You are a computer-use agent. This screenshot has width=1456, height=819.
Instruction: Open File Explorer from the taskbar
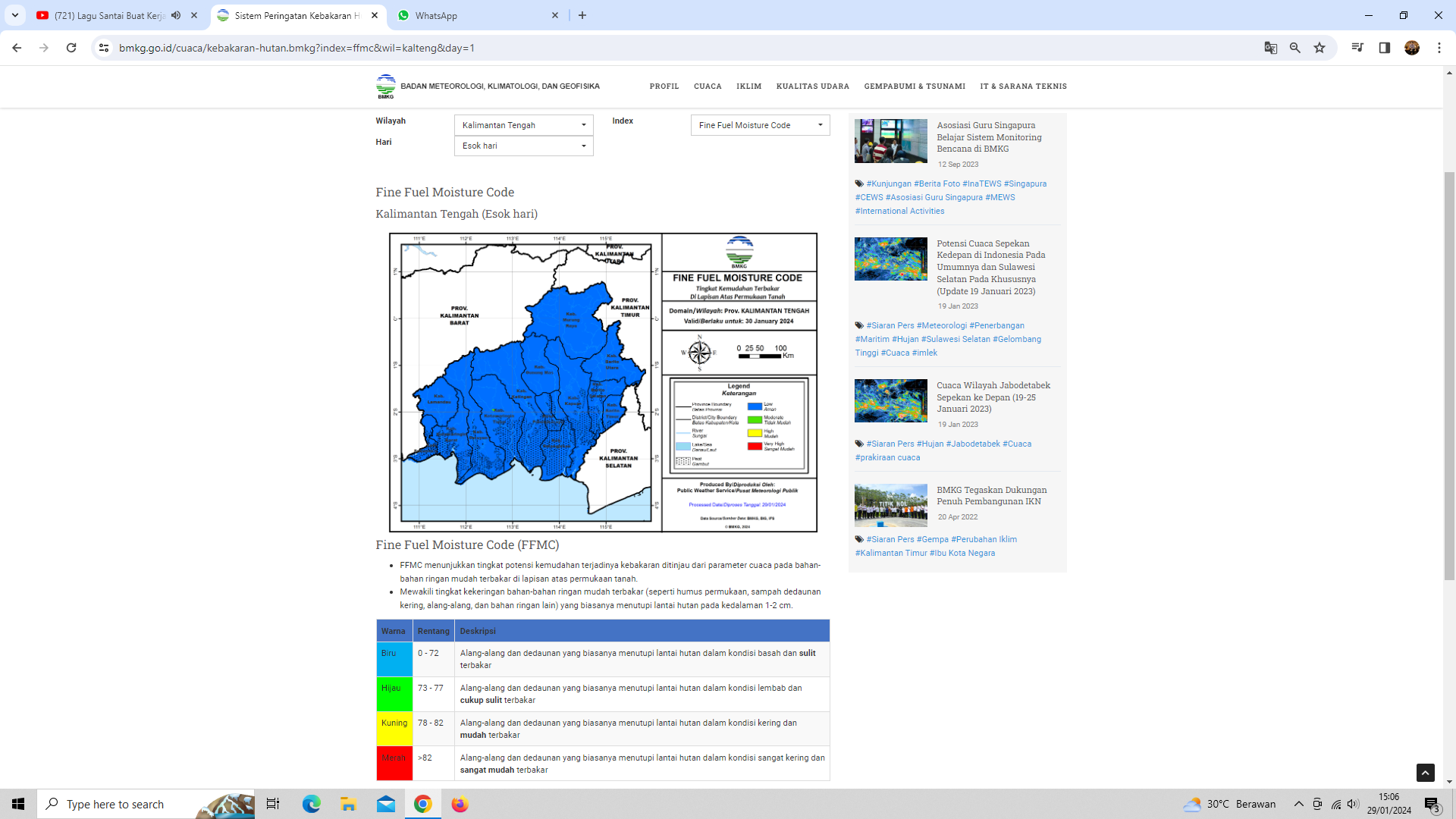(x=348, y=804)
